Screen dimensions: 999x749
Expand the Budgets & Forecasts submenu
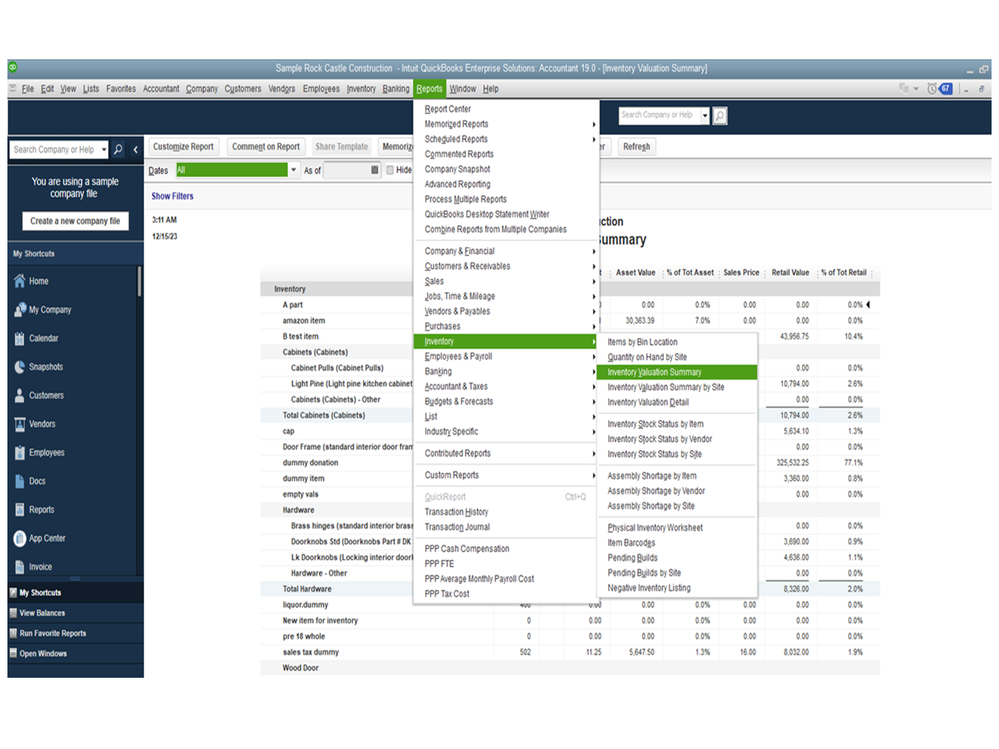click(x=506, y=401)
